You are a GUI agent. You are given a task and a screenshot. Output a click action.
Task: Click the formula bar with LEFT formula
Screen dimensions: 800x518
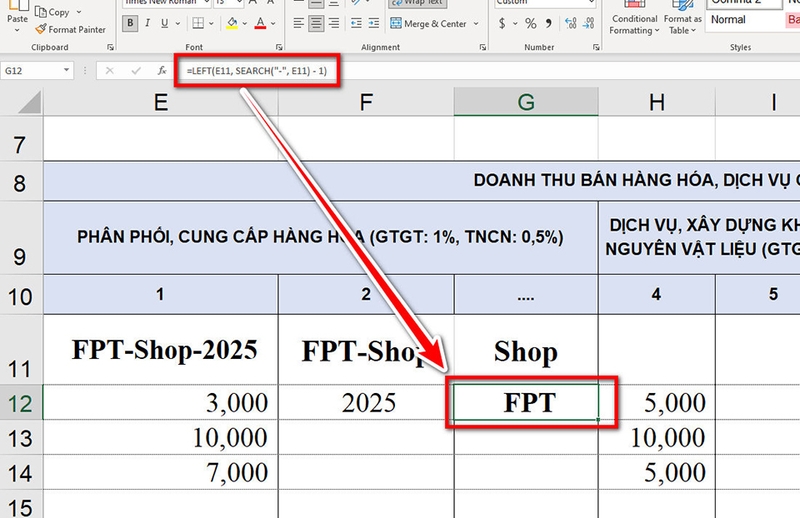pyautogui.click(x=487, y=70)
